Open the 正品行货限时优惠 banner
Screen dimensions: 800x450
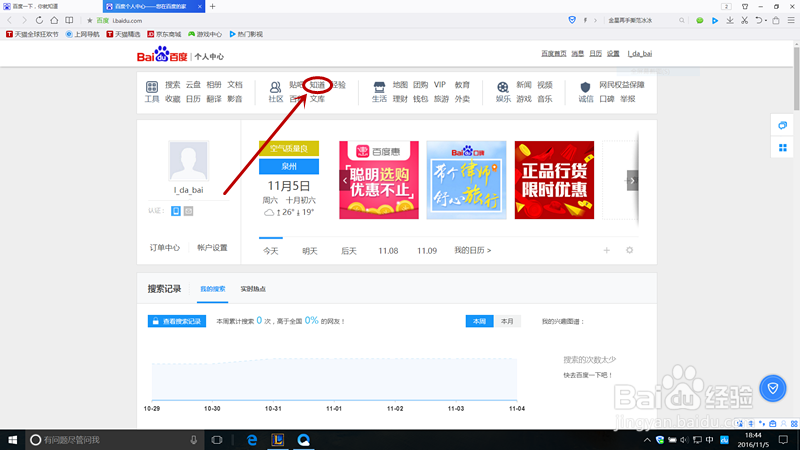[x=555, y=180]
